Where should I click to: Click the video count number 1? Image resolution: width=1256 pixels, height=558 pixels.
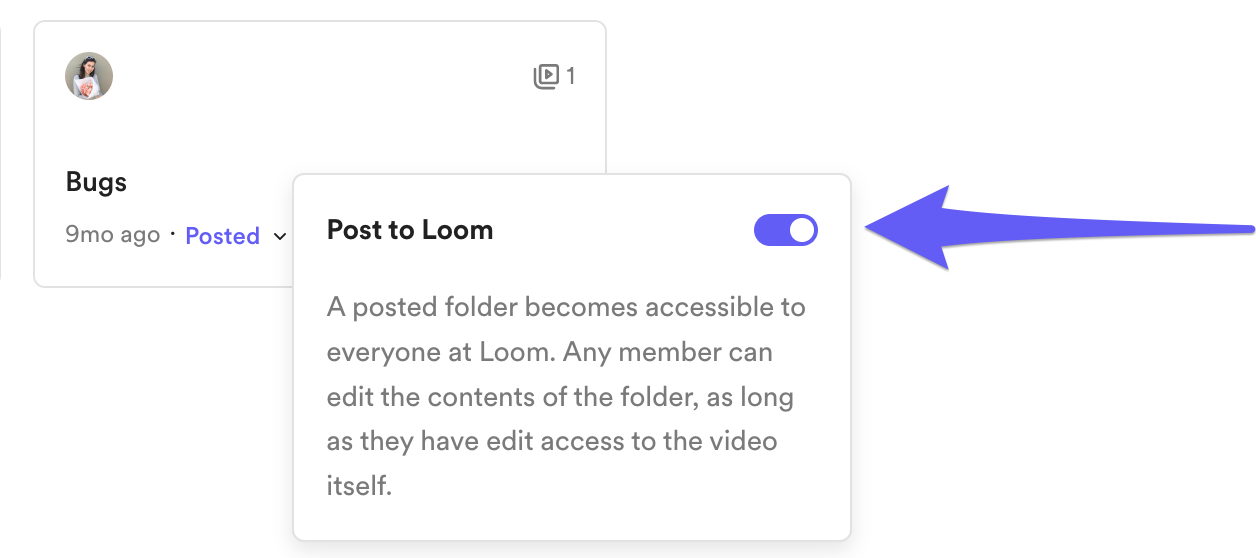tap(571, 76)
